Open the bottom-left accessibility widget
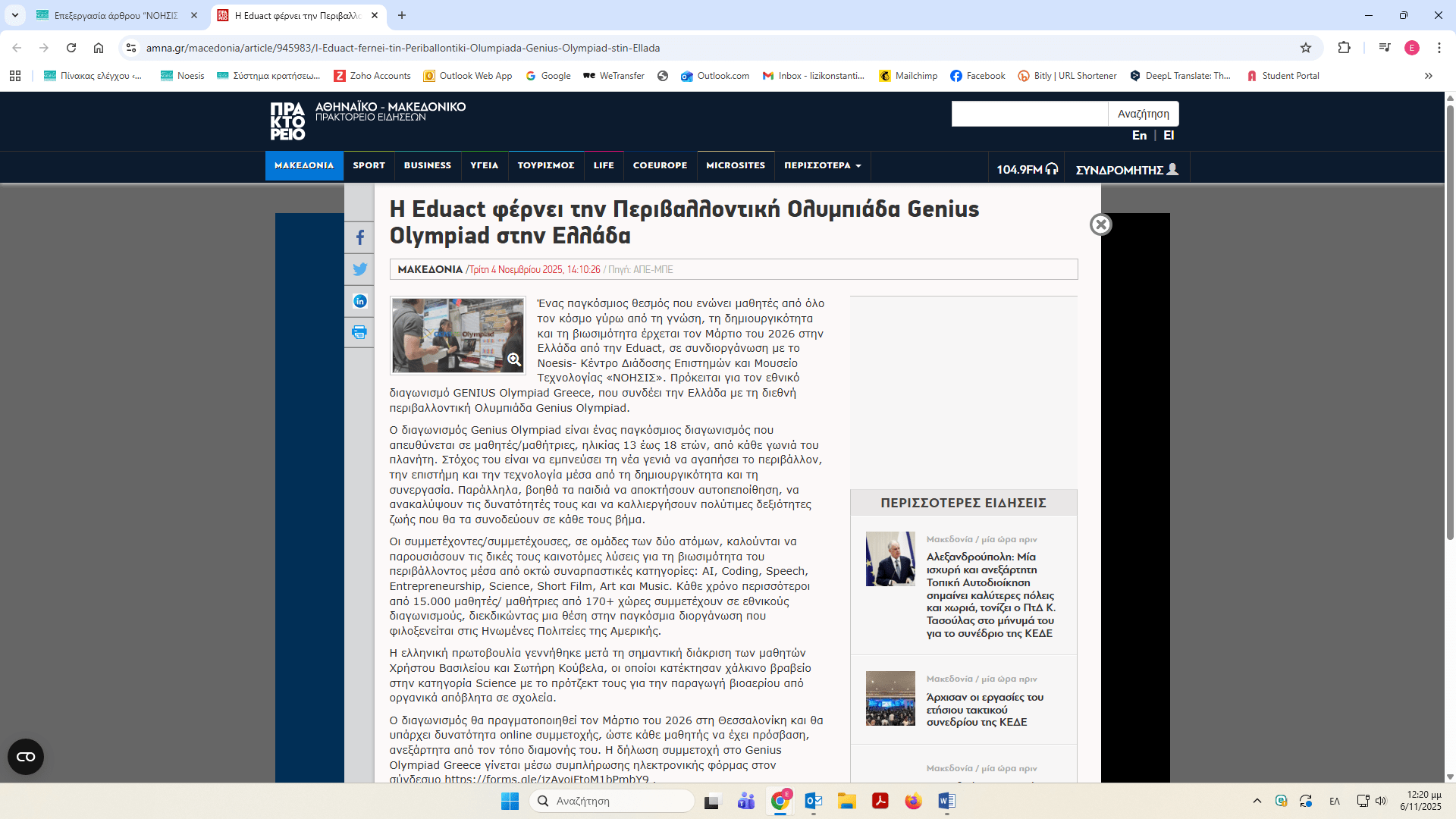Viewport: 1456px width, 819px height. 26,756
